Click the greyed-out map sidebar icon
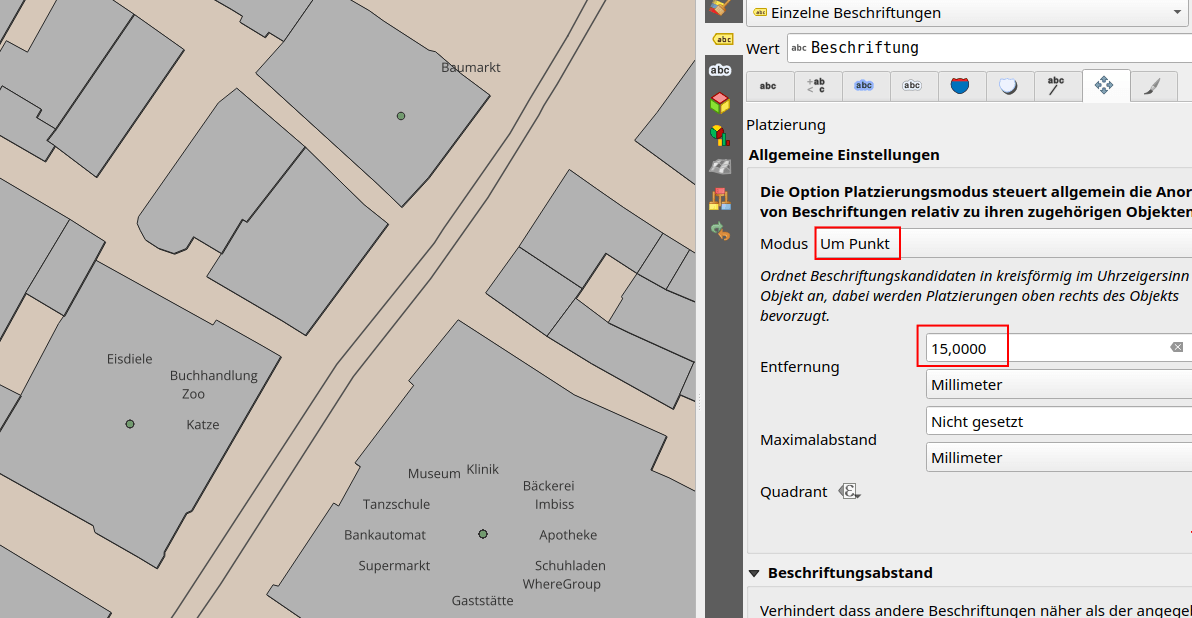This screenshot has height=618, width=1192. pyautogui.click(x=720, y=166)
